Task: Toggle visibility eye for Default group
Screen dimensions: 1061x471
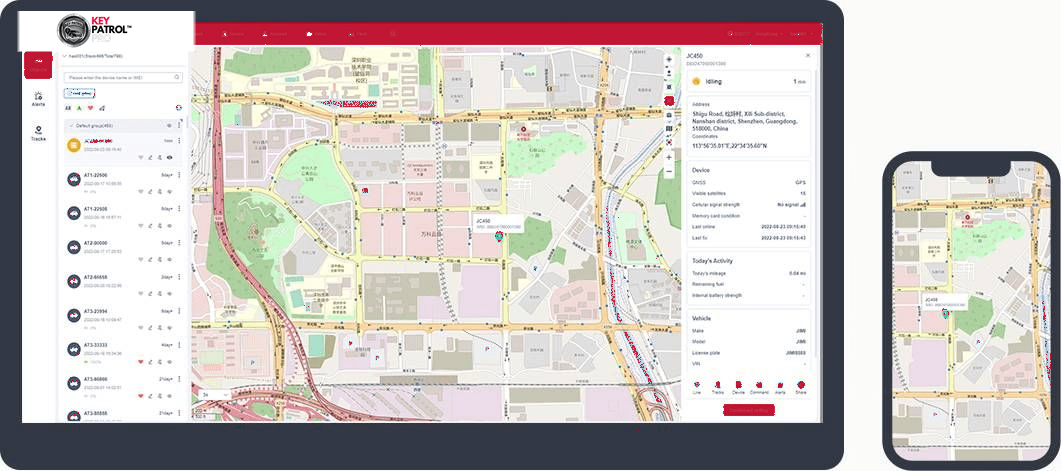Action: point(169,126)
